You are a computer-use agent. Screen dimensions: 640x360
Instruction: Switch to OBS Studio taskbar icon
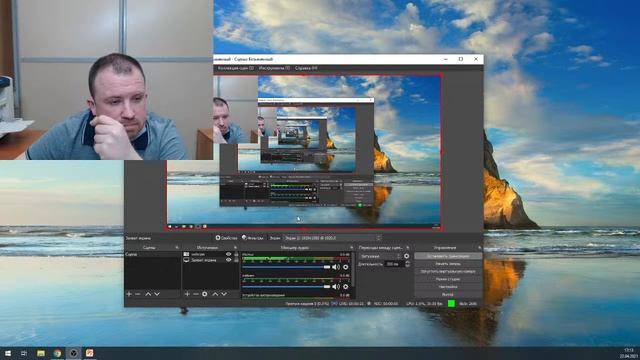(x=73, y=353)
